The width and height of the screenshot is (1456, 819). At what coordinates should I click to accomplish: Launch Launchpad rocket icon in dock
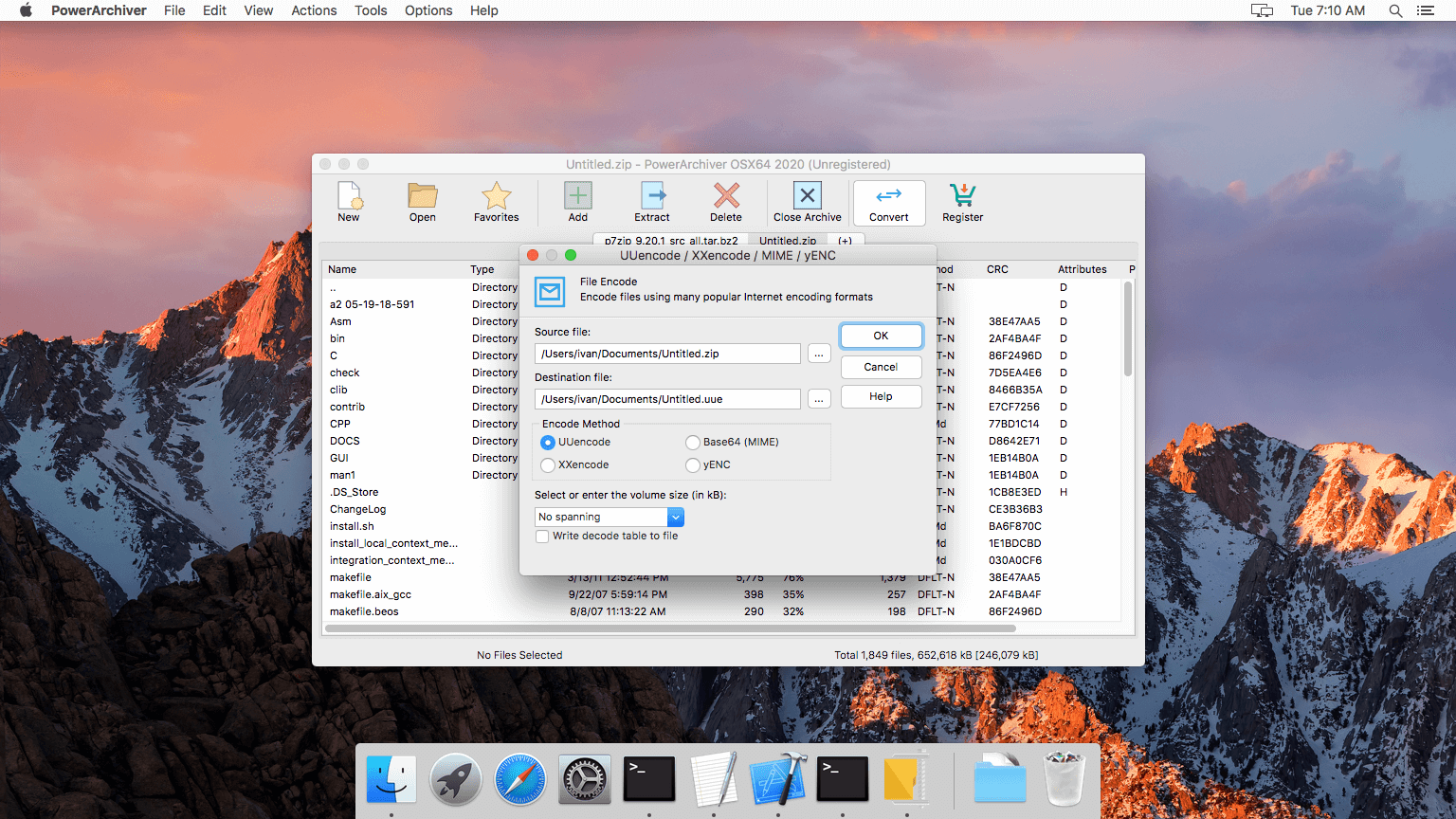[456, 779]
